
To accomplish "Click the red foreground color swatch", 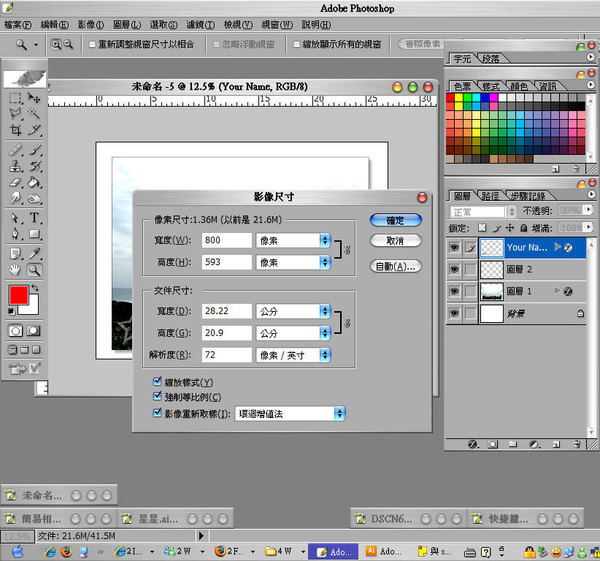I will pyautogui.click(x=18, y=296).
